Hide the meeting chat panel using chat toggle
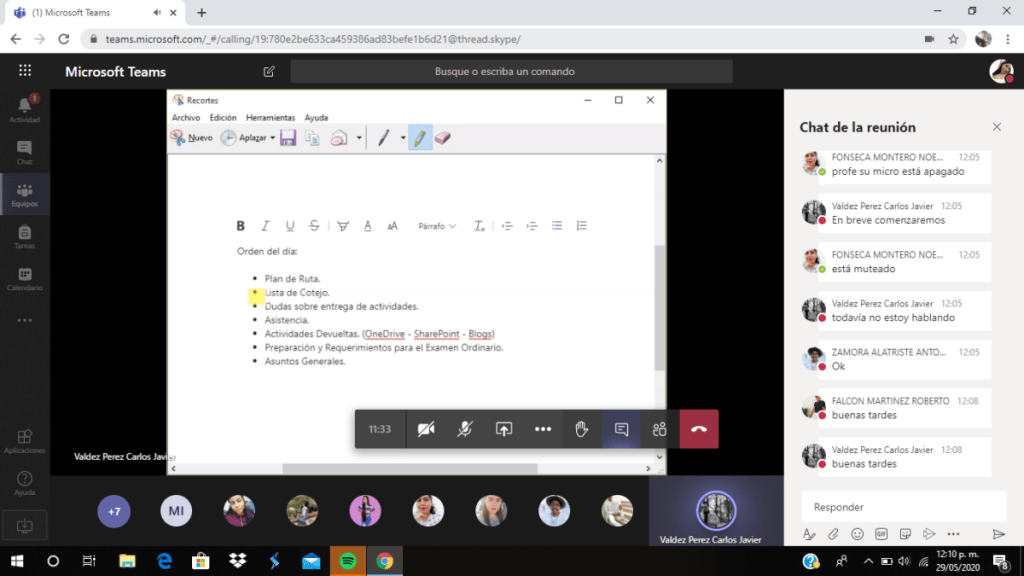The image size is (1024, 576). click(621, 429)
